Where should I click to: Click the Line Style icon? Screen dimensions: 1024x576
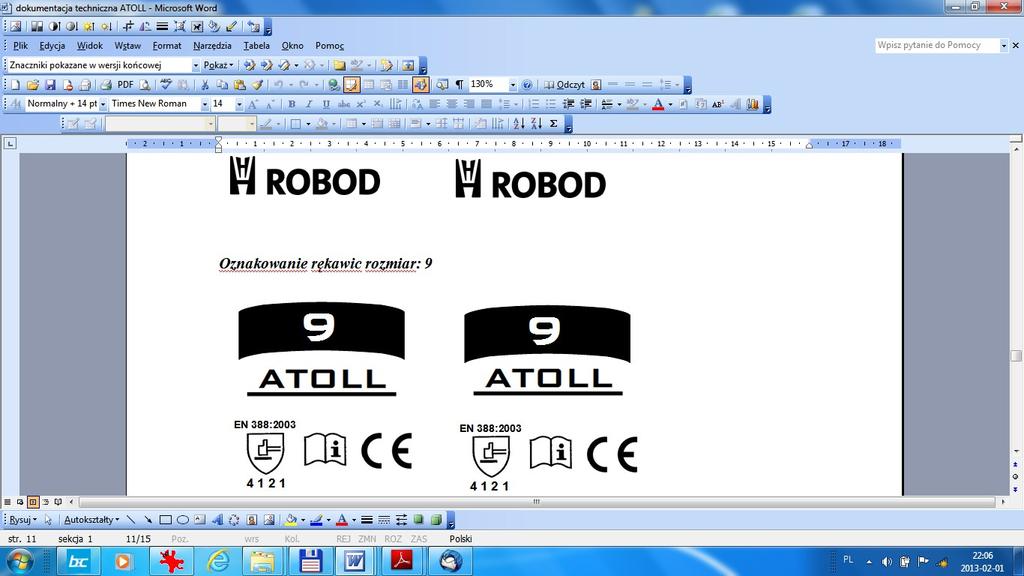tap(367, 520)
